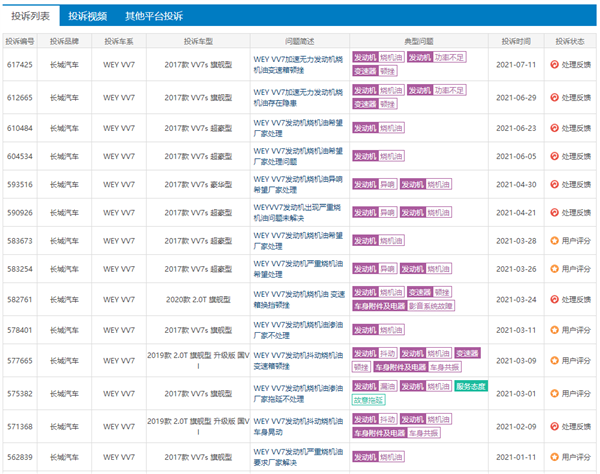The width and height of the screenshot is (600, 474).
Task: Click the status icon for complaint 610484
Action: pyautogui.click(x=554, y=128)
